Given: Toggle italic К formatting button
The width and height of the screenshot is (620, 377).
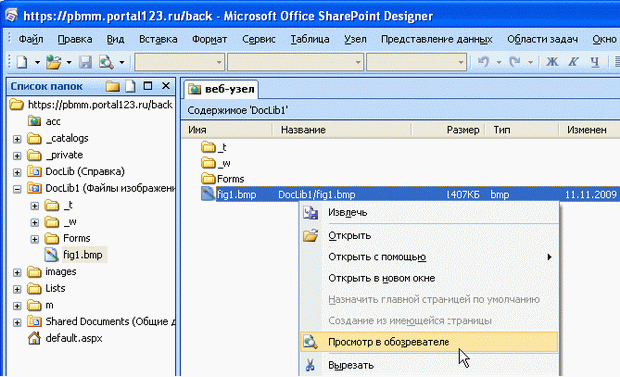Looking at the screenshot, I should [x=573, y=62].
